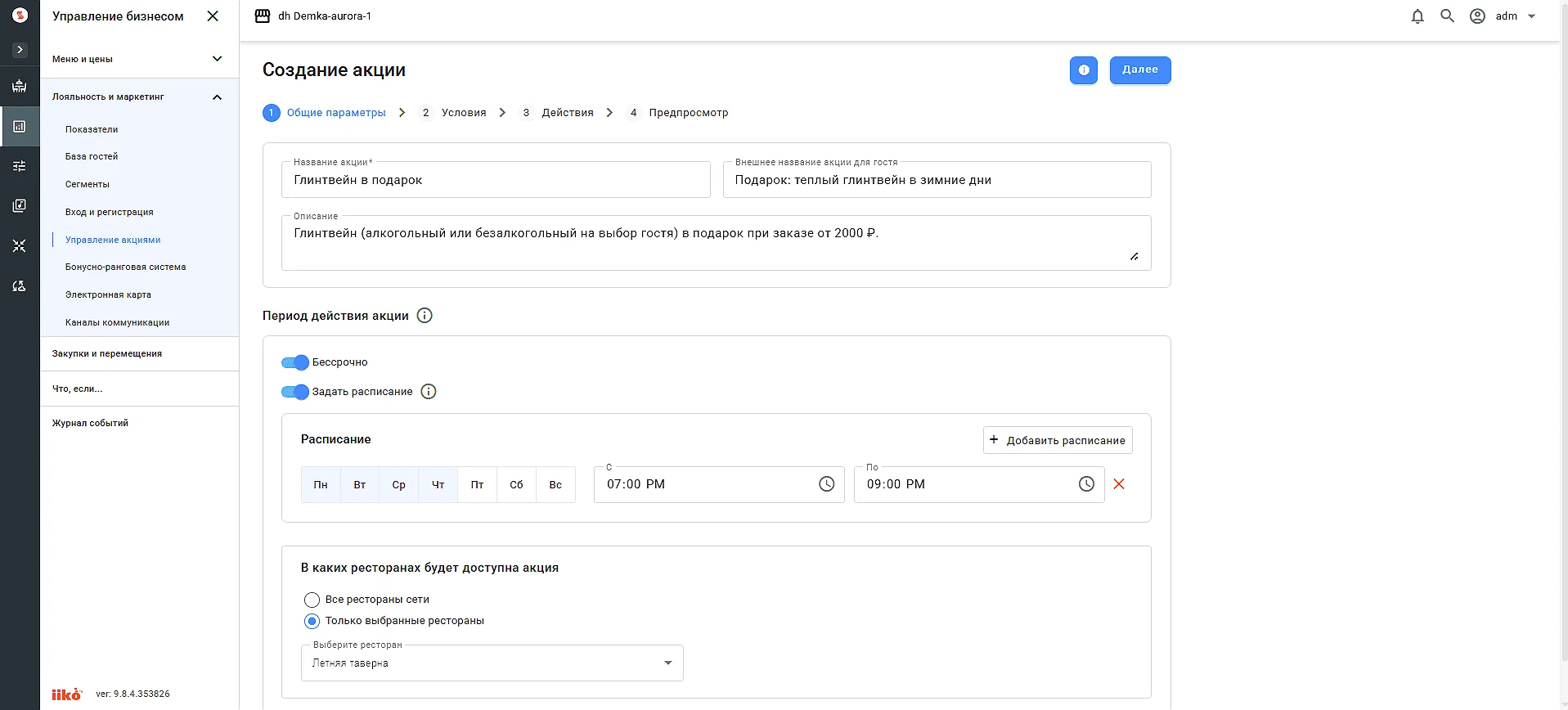Open the Выберите ресторан dropdown
Screen dimensions: 1568x710
[492, 663]
